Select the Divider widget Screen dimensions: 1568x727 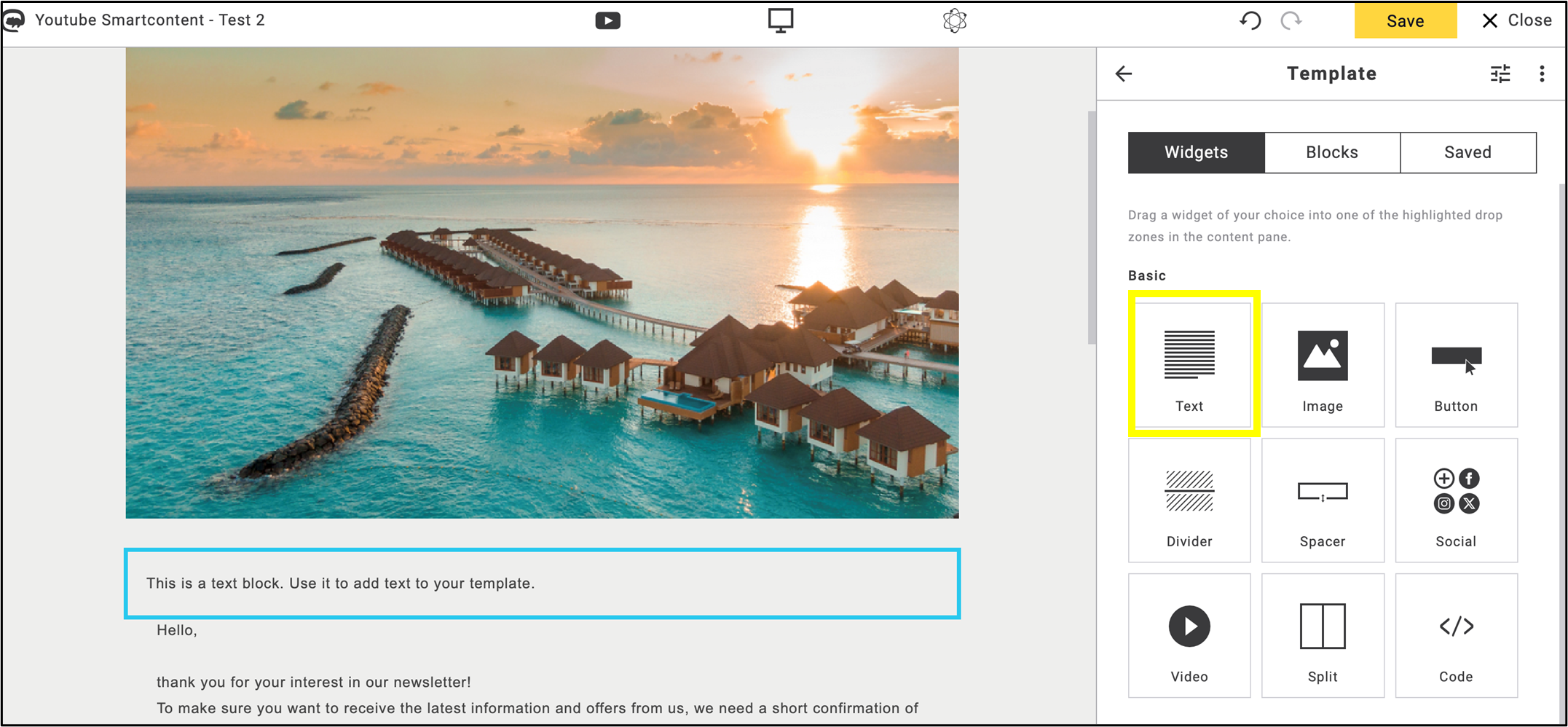[1189, 500]
